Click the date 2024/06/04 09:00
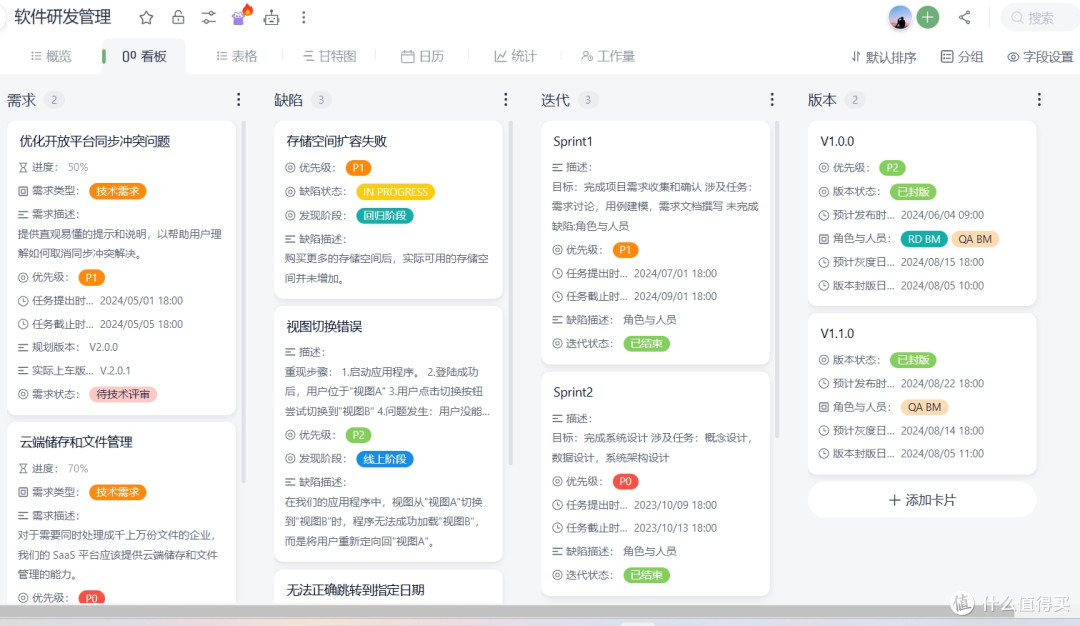The image size is (1080, 626). tap(942, 215)
